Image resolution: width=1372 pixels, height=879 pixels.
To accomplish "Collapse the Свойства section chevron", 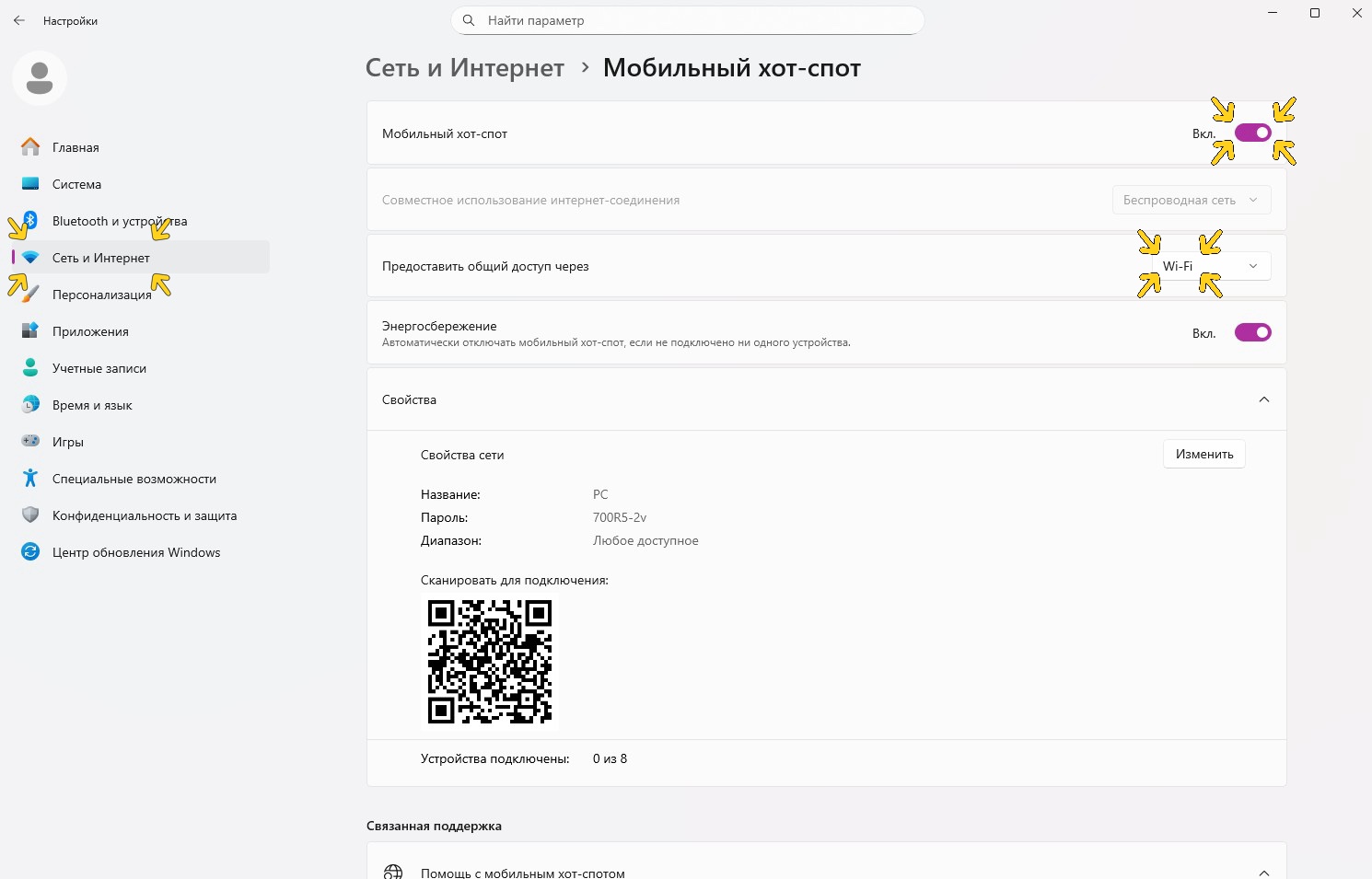I will click(1263, 399).
